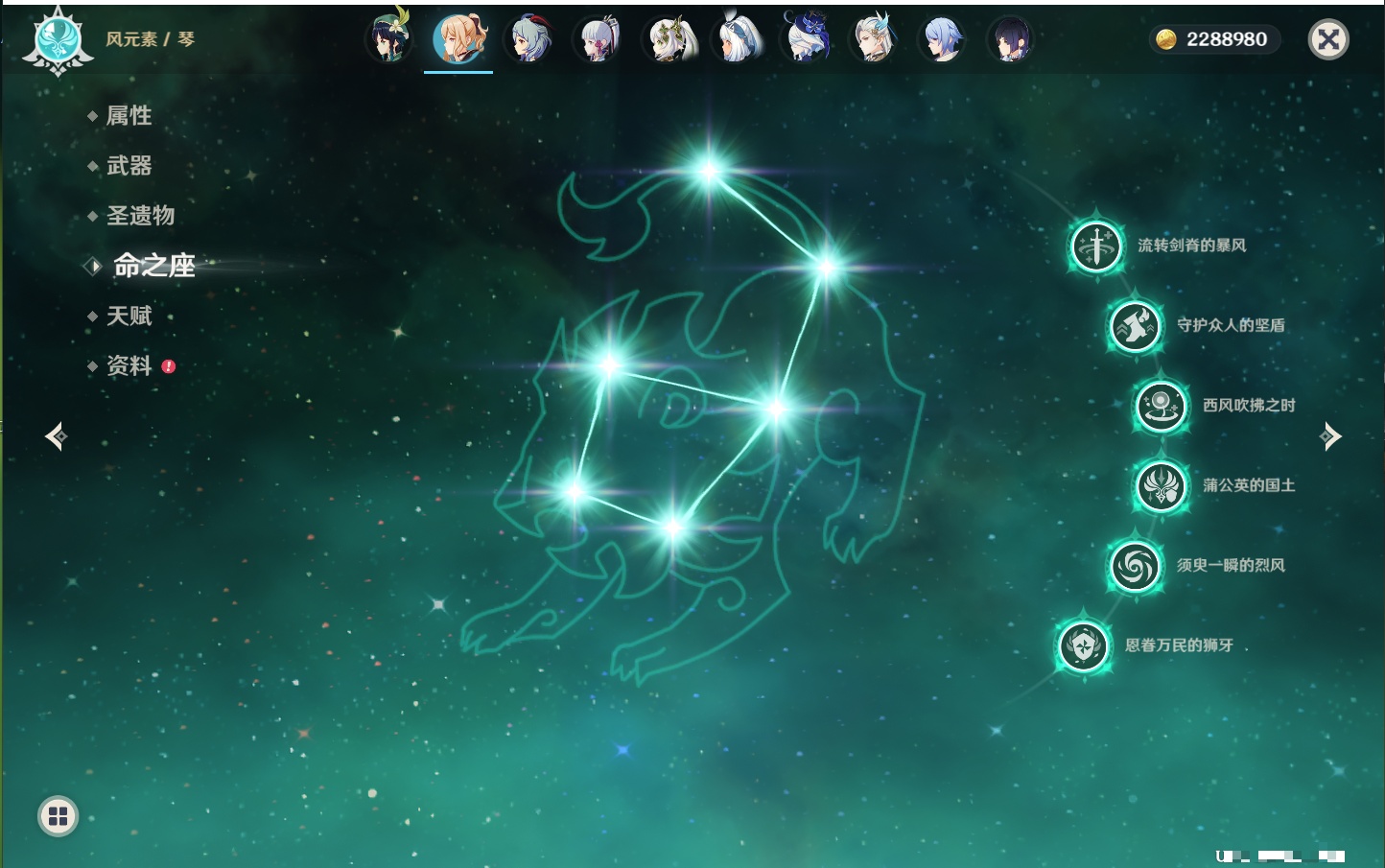Switch to Ganyu's blue-haired avatar with red horns
1385x868 pixels.
click(x=528, y=39)
